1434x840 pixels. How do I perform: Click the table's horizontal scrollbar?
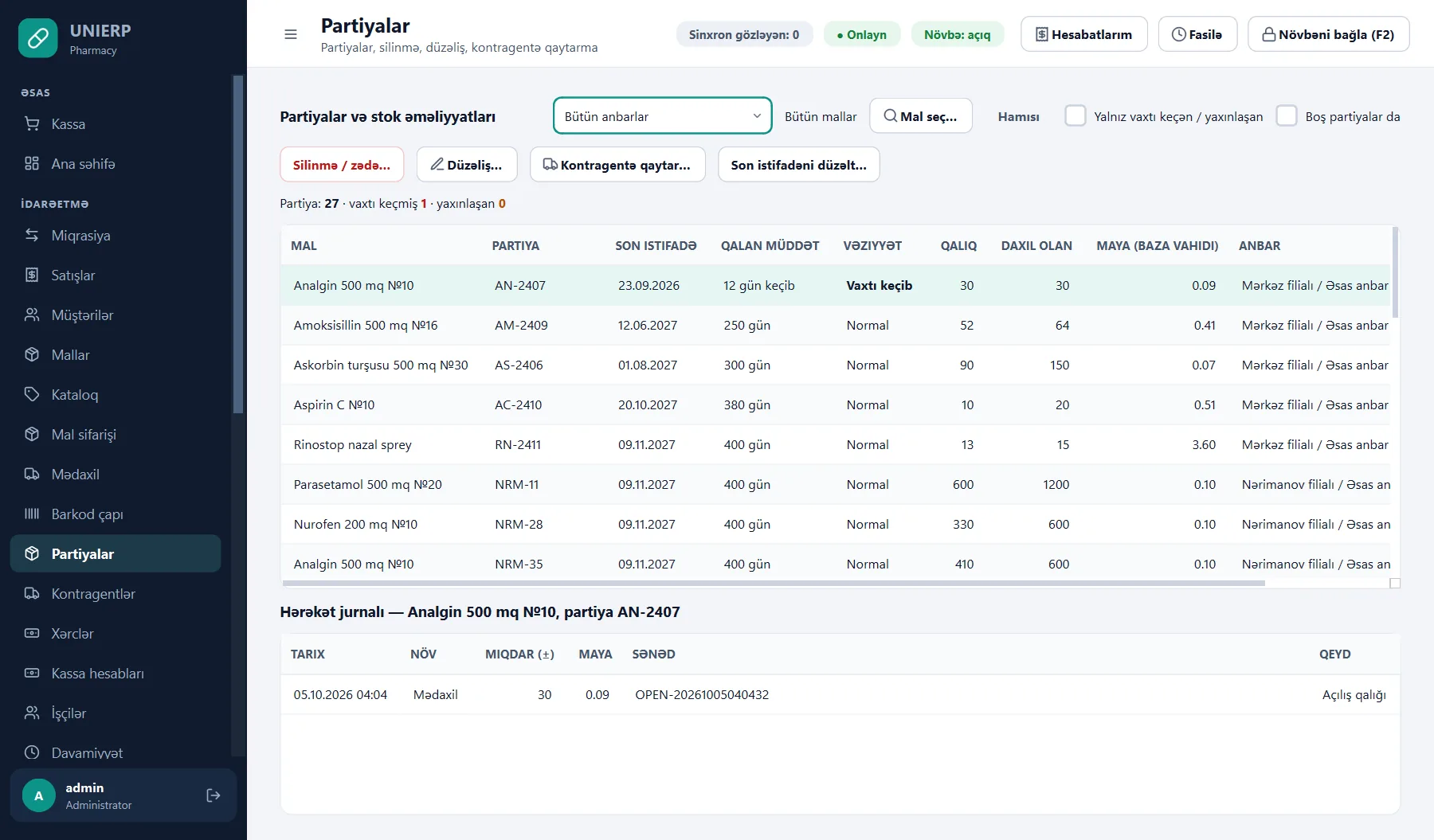(773, 584)
